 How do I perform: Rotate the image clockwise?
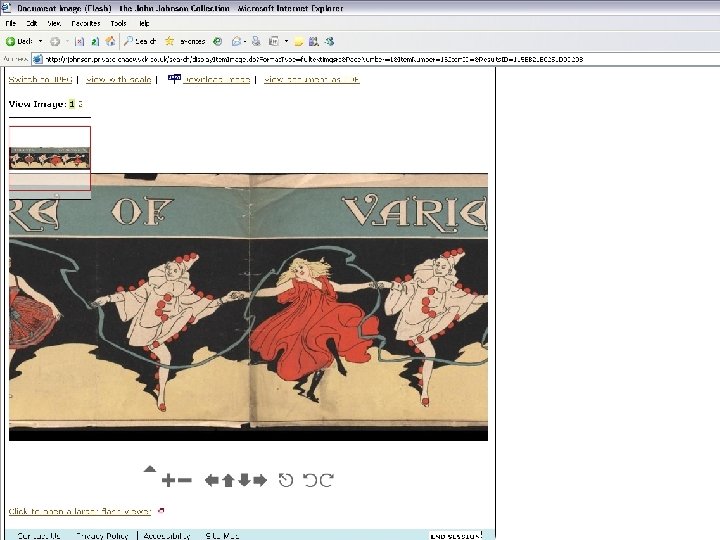click(326, 480)
